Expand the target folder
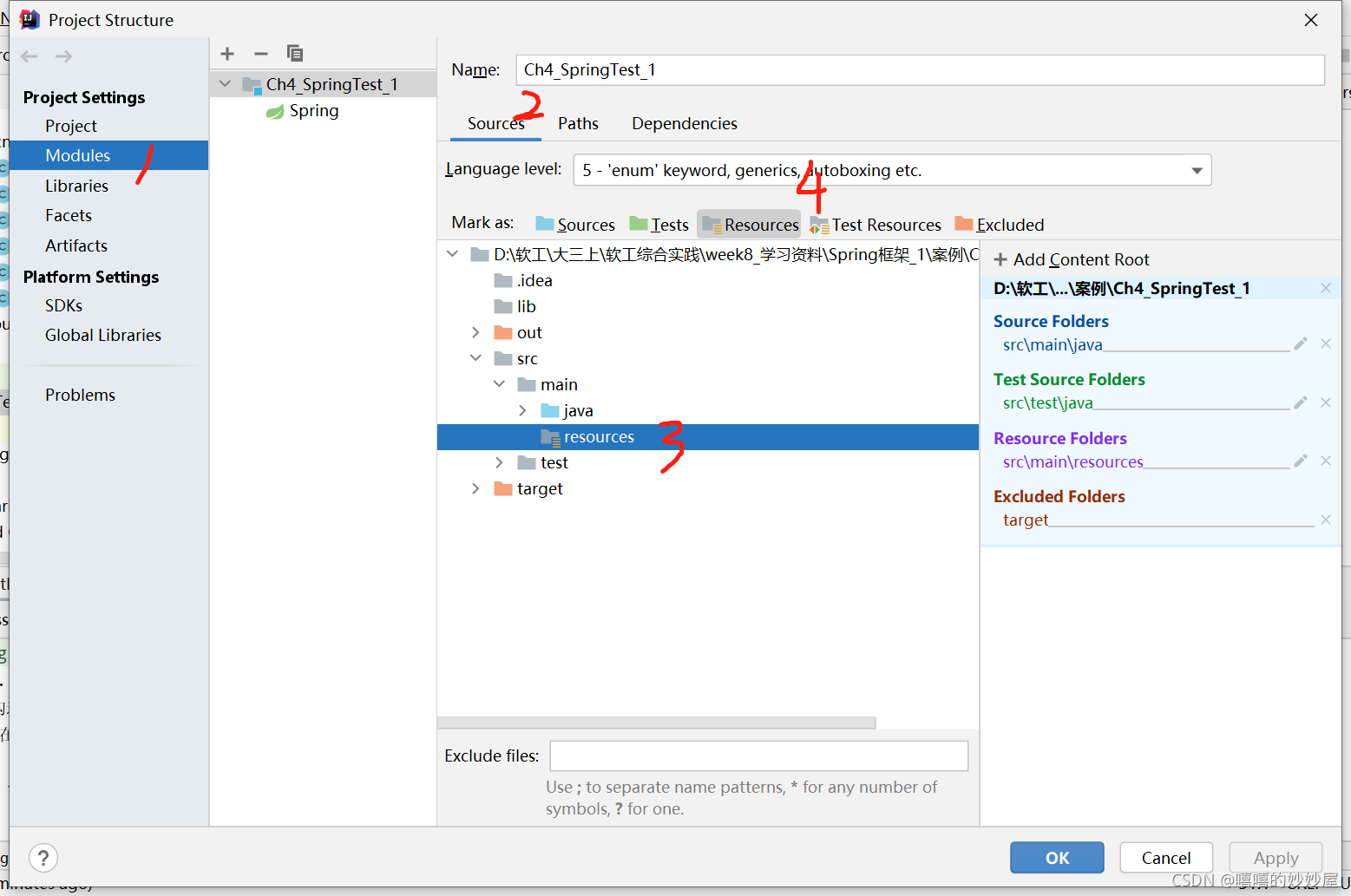The width and height of the screenshot is (1351, 896). (x=475, y=488)
